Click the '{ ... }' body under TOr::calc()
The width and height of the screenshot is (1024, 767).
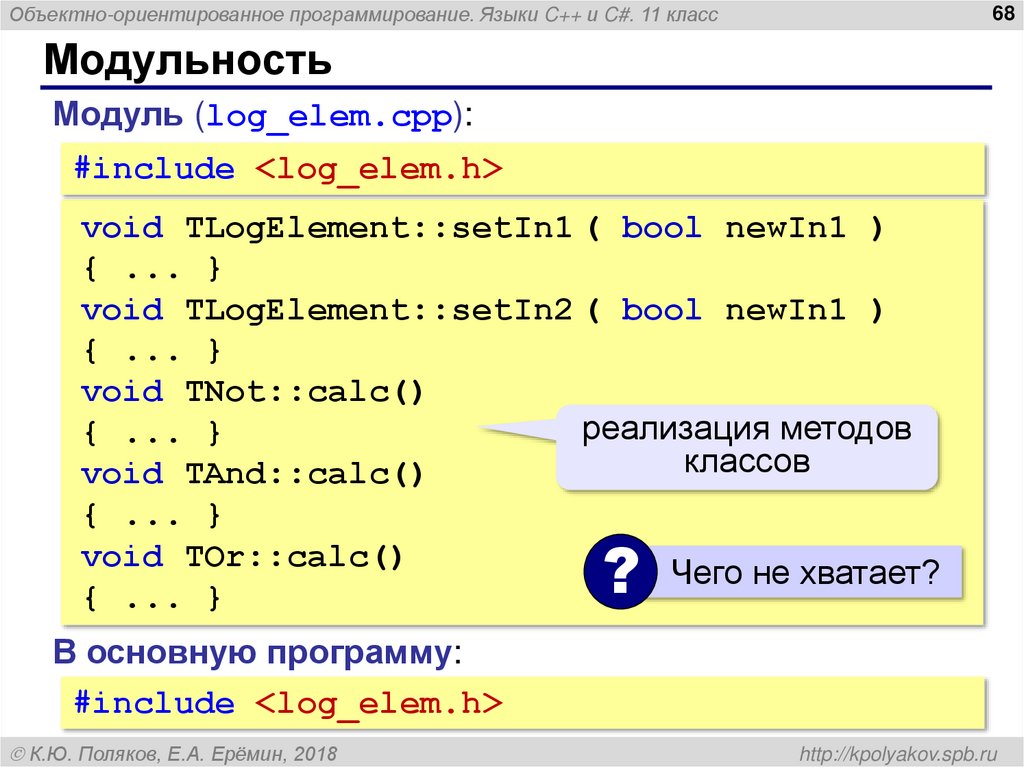[x=152, y=598]
